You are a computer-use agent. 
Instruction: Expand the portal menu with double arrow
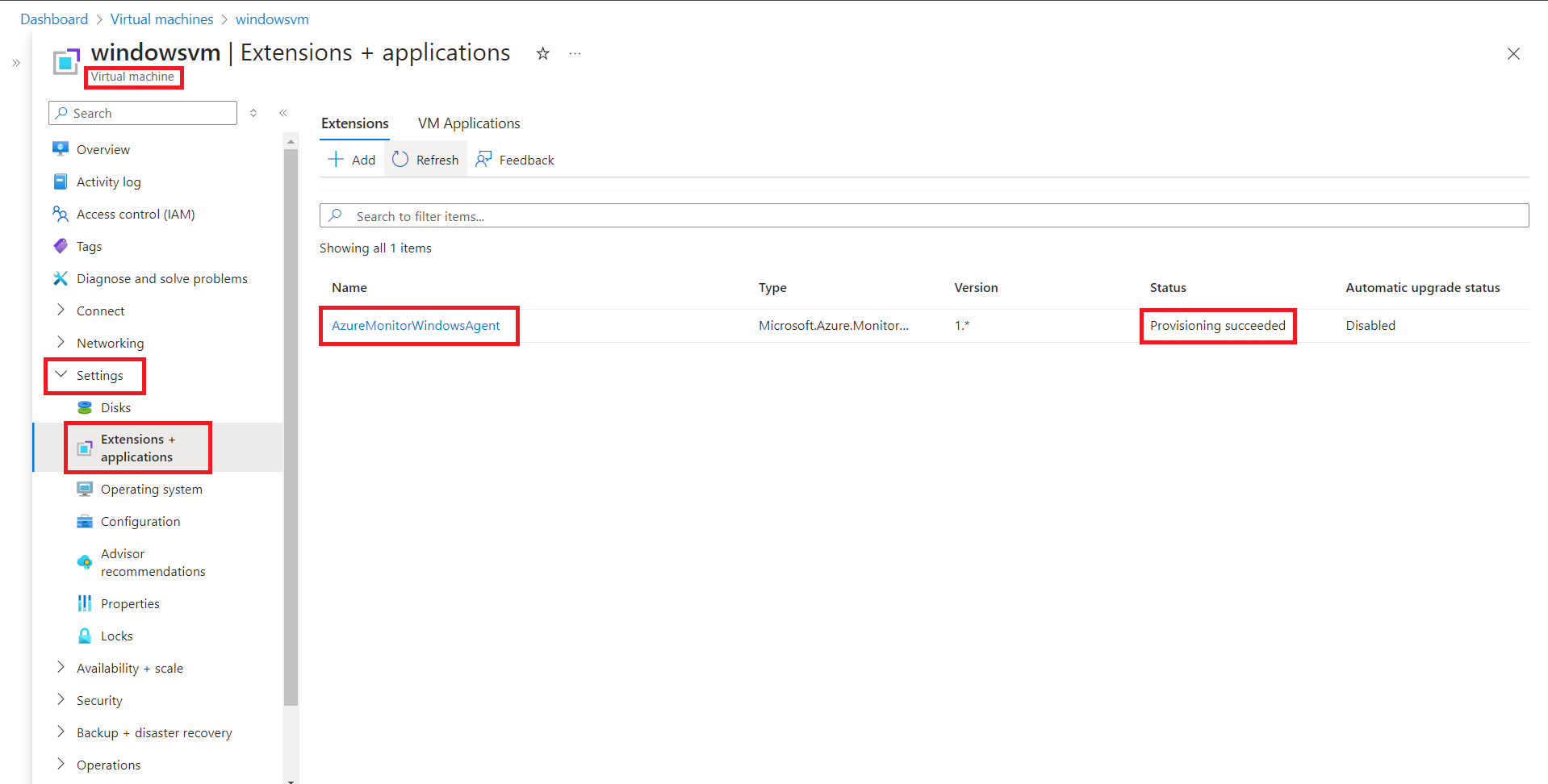coord(16,63)
